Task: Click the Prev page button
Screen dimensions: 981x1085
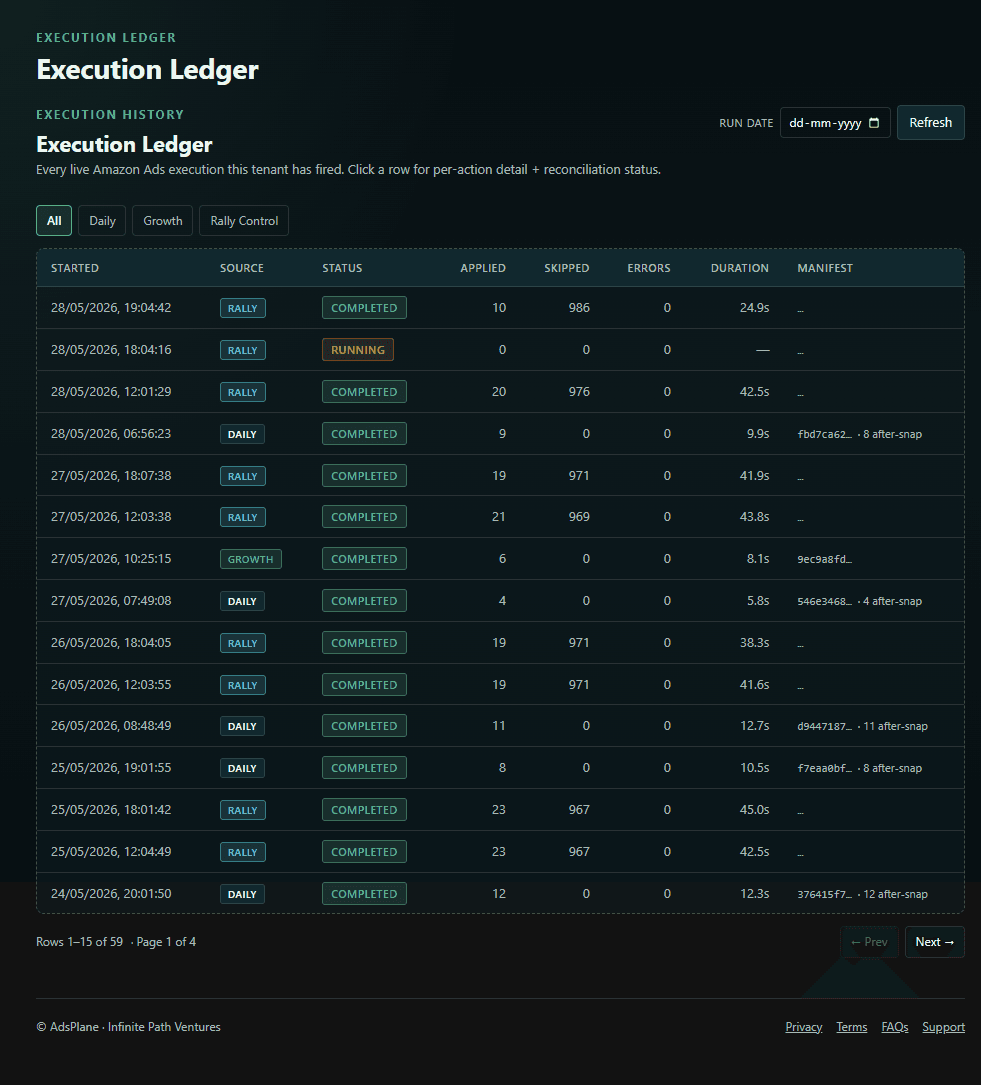Action: [869, 942]
